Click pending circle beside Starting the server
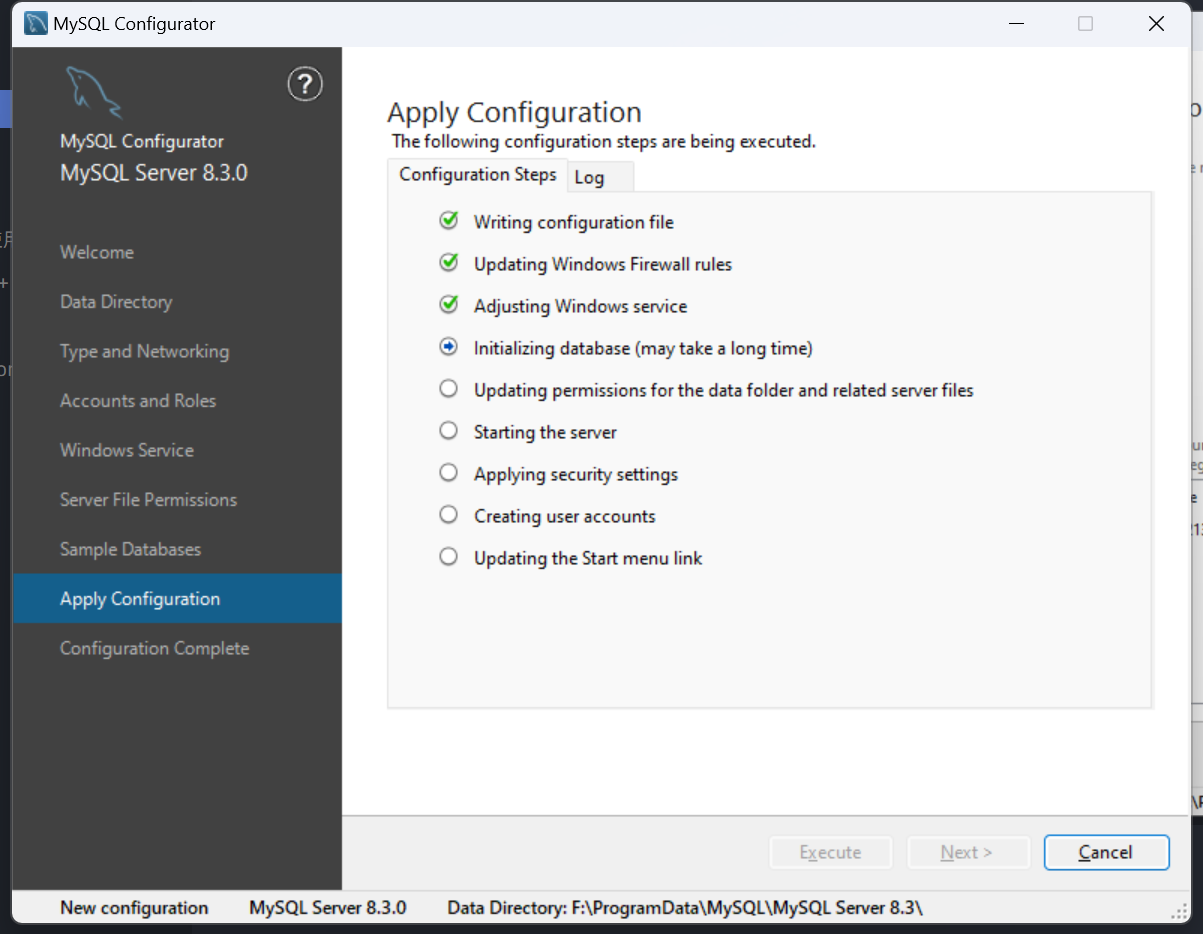The width and height of the screenshot is (1203, 934). 449,430
